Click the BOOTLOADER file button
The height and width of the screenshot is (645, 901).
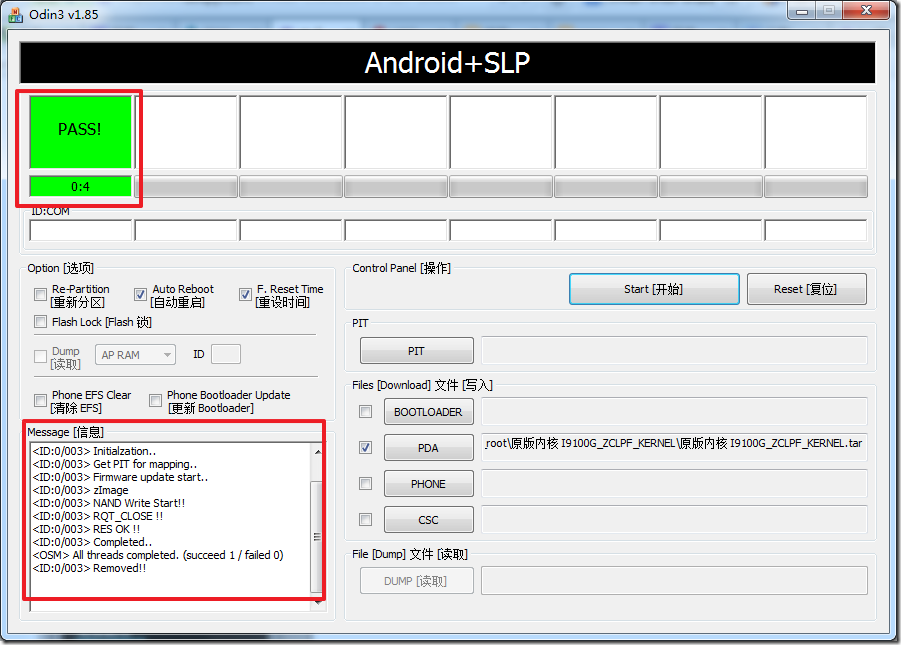point(429,412)
